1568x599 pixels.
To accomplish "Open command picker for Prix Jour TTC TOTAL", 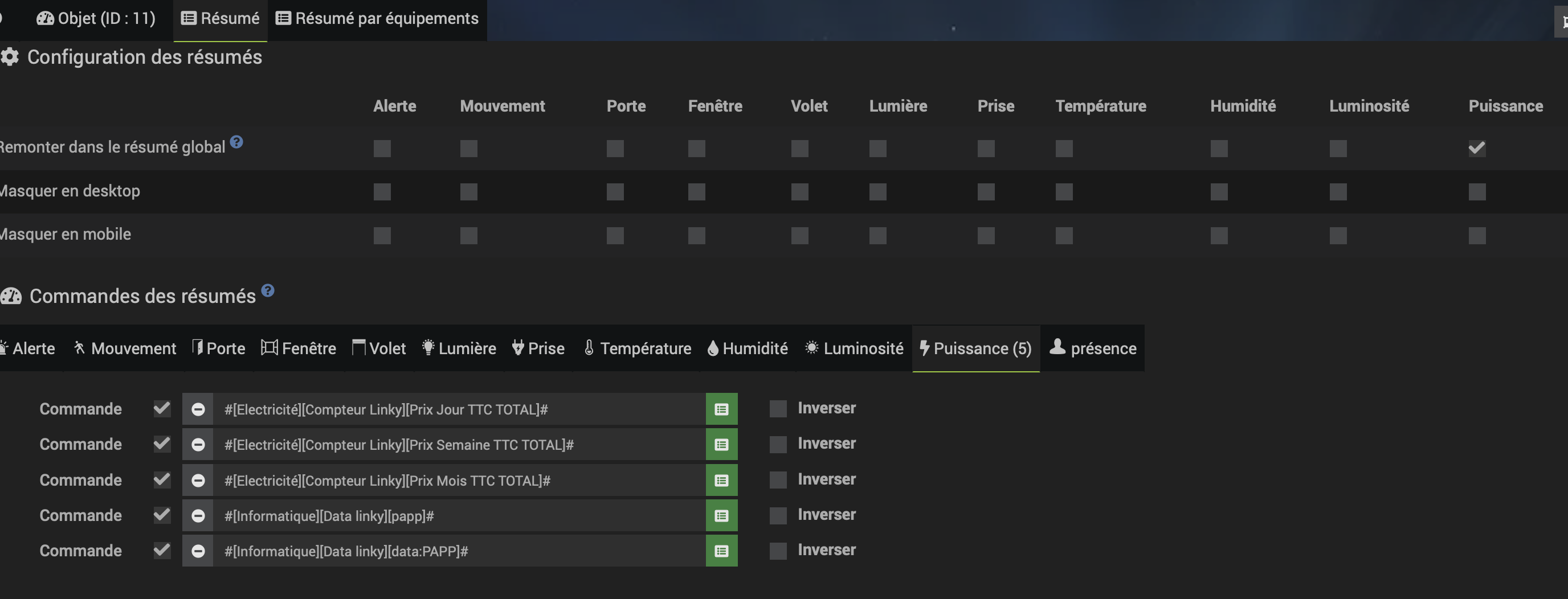I will pyautogui.click(x=721, y=409).
